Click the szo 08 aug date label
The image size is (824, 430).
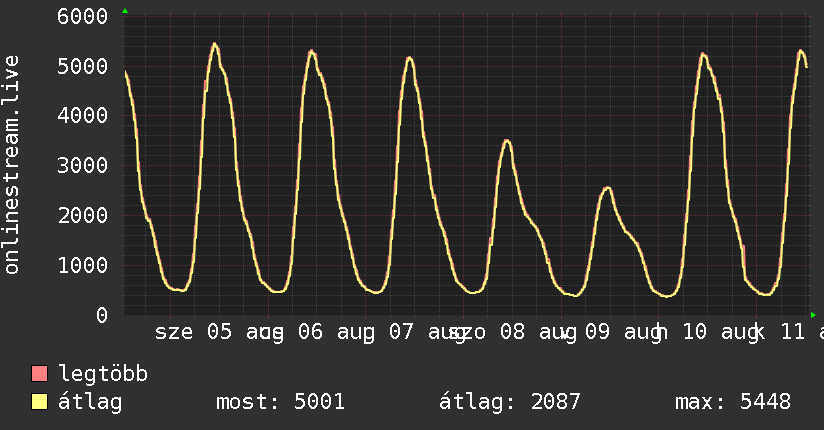pyautogui.click(x=512, y=333)
